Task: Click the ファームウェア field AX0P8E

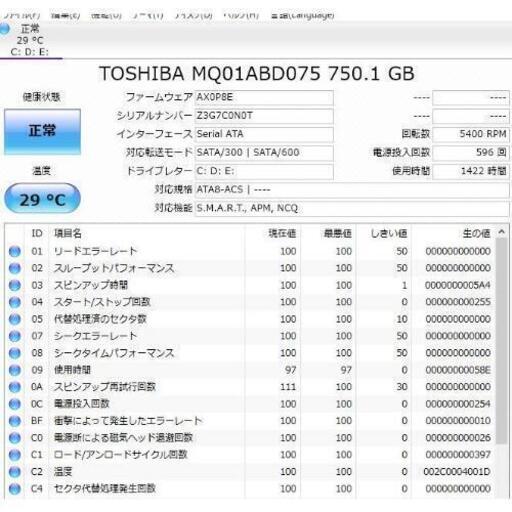Action: [264, 98]
